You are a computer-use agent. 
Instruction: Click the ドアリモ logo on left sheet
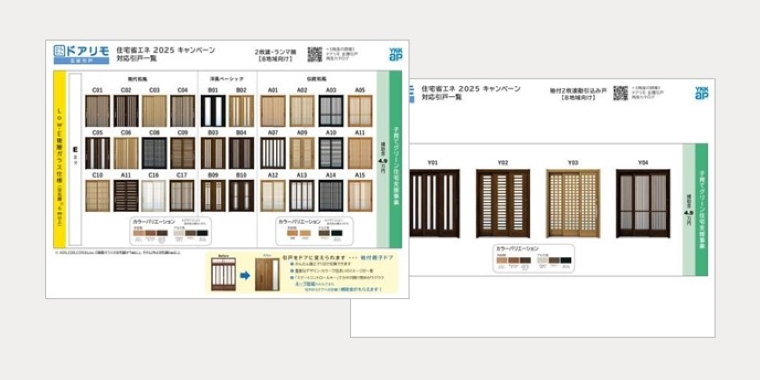tap(81, 54)
